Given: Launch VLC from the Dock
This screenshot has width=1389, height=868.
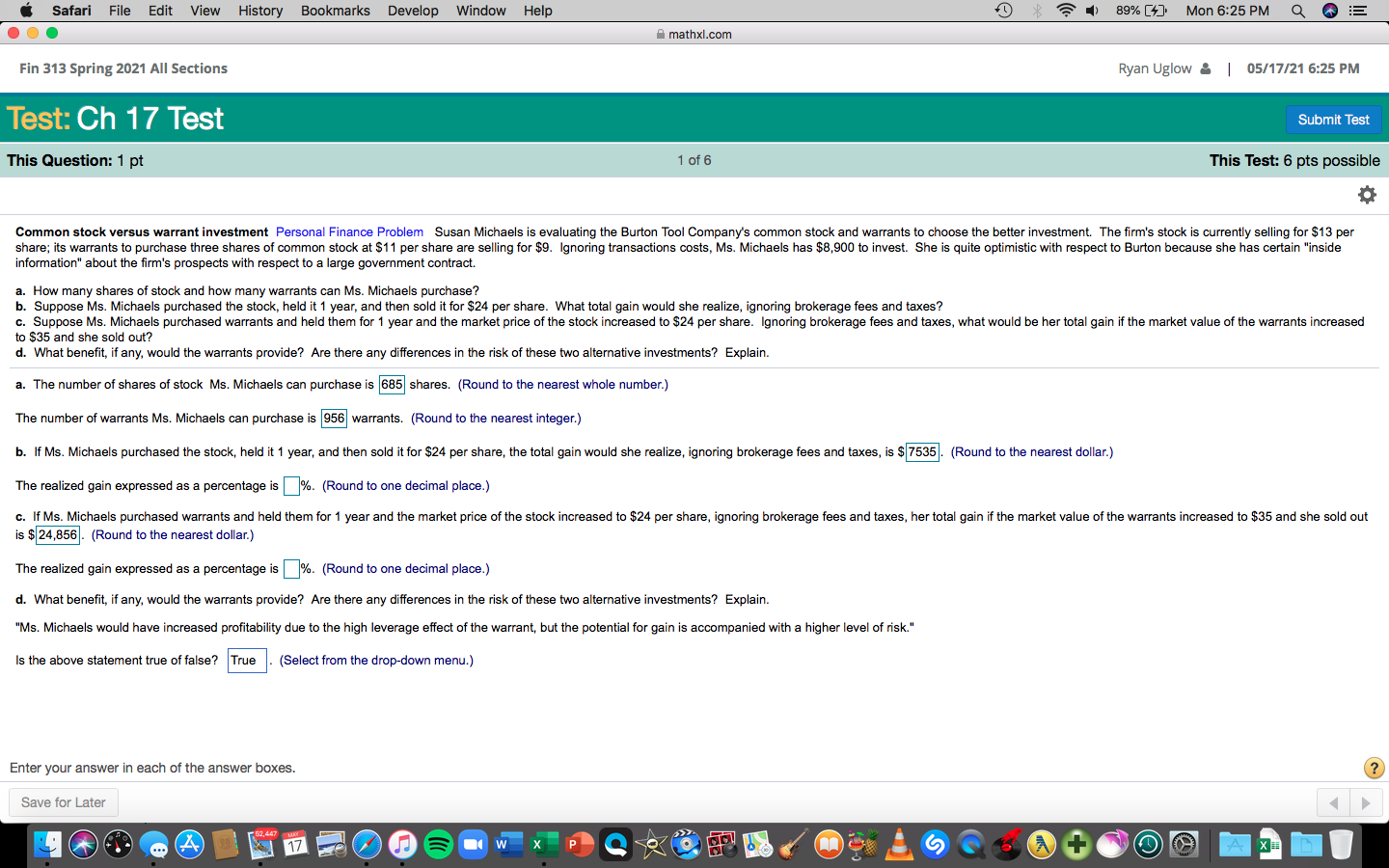Looking at the screenshot, I should click(x=899, y=844).
